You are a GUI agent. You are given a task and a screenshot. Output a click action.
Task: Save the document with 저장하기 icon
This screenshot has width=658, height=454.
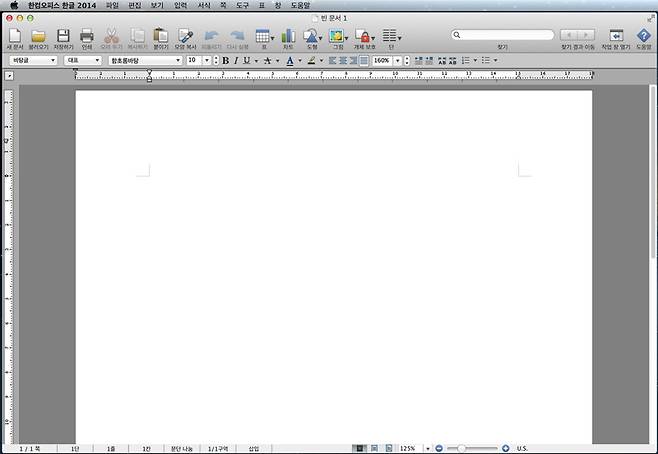click(63, 36)
